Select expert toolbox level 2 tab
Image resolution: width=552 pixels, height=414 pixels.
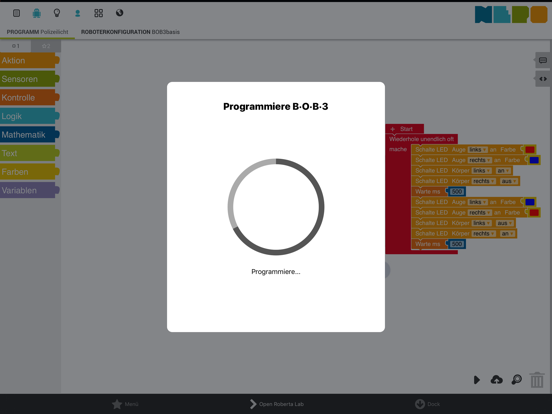46,46
